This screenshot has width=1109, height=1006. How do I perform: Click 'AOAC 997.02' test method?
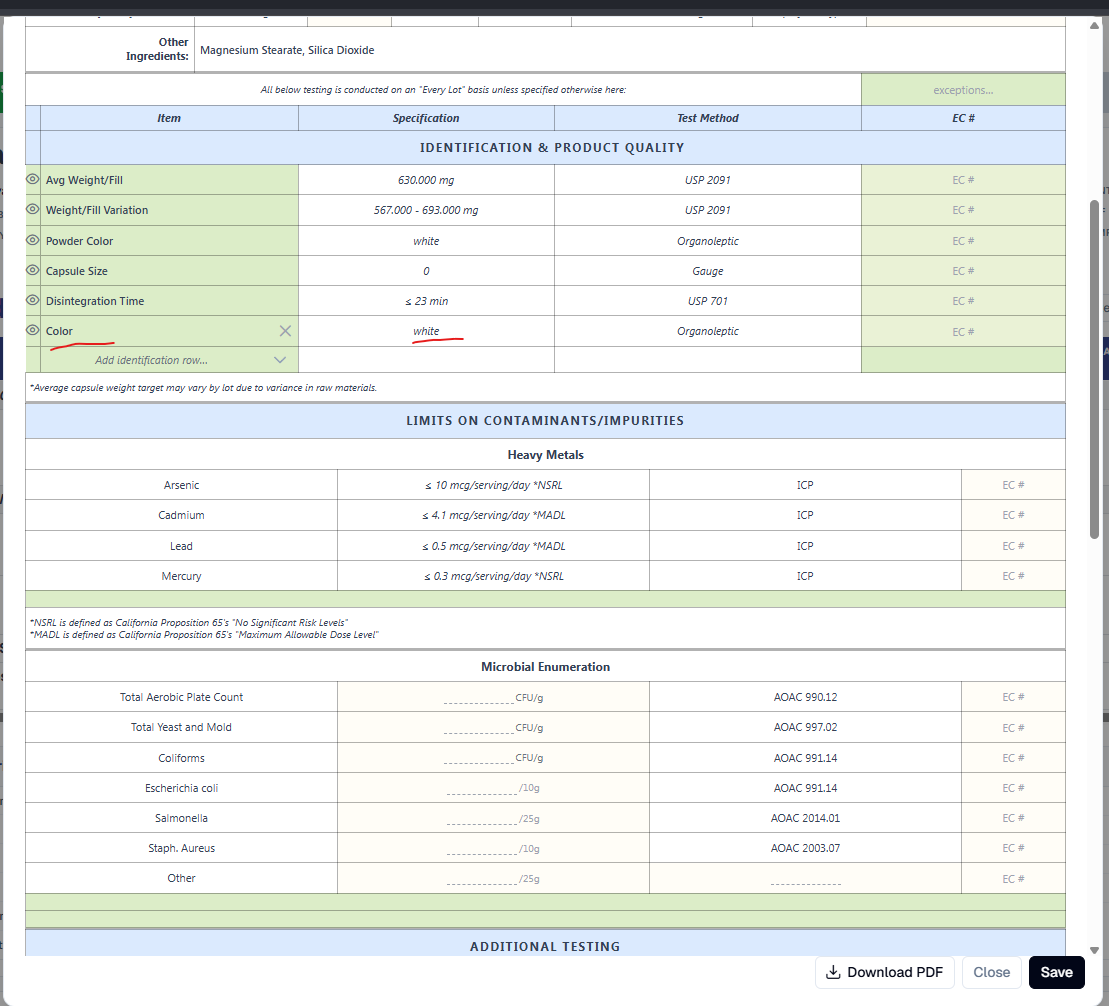[805, 727]
